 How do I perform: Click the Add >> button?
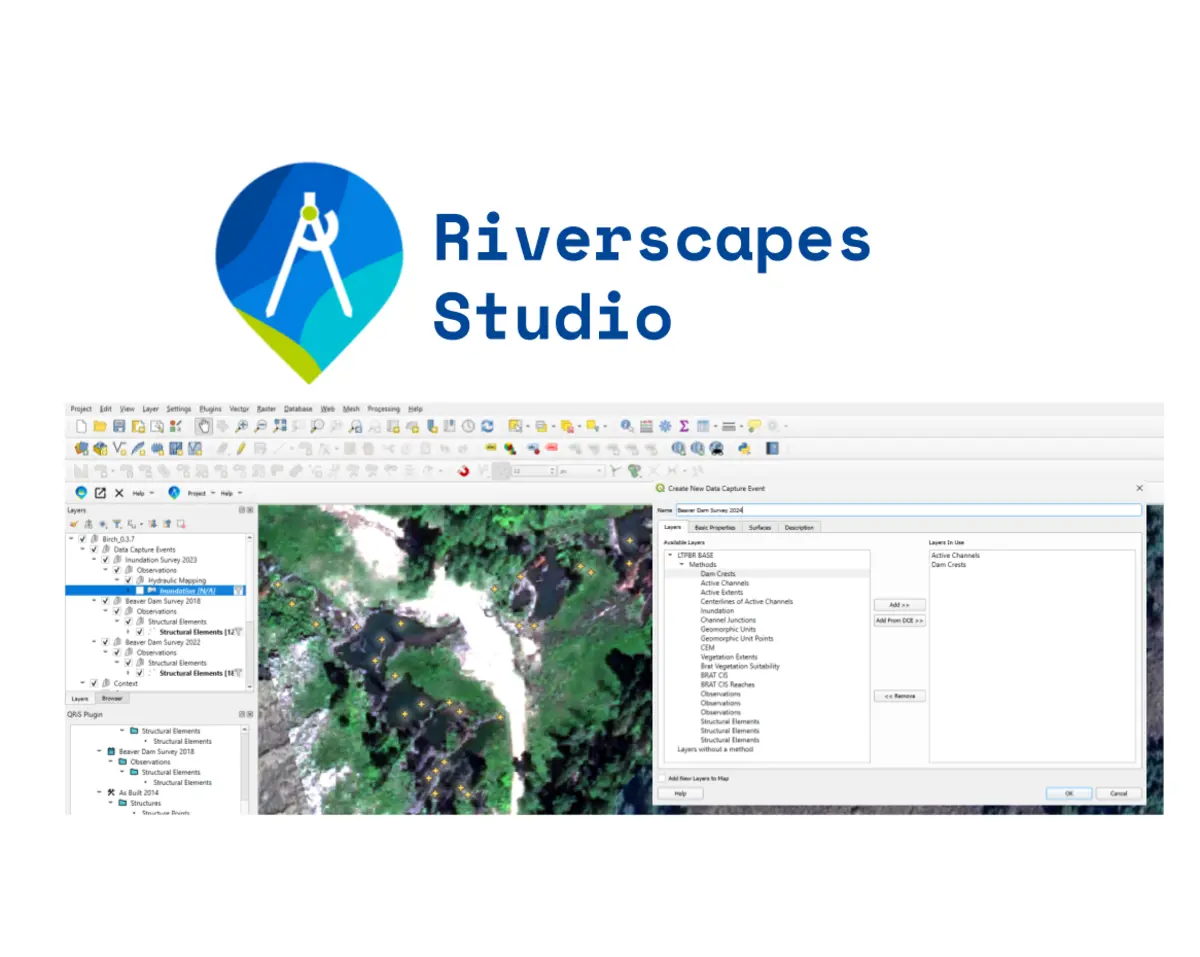click(899, 605)
